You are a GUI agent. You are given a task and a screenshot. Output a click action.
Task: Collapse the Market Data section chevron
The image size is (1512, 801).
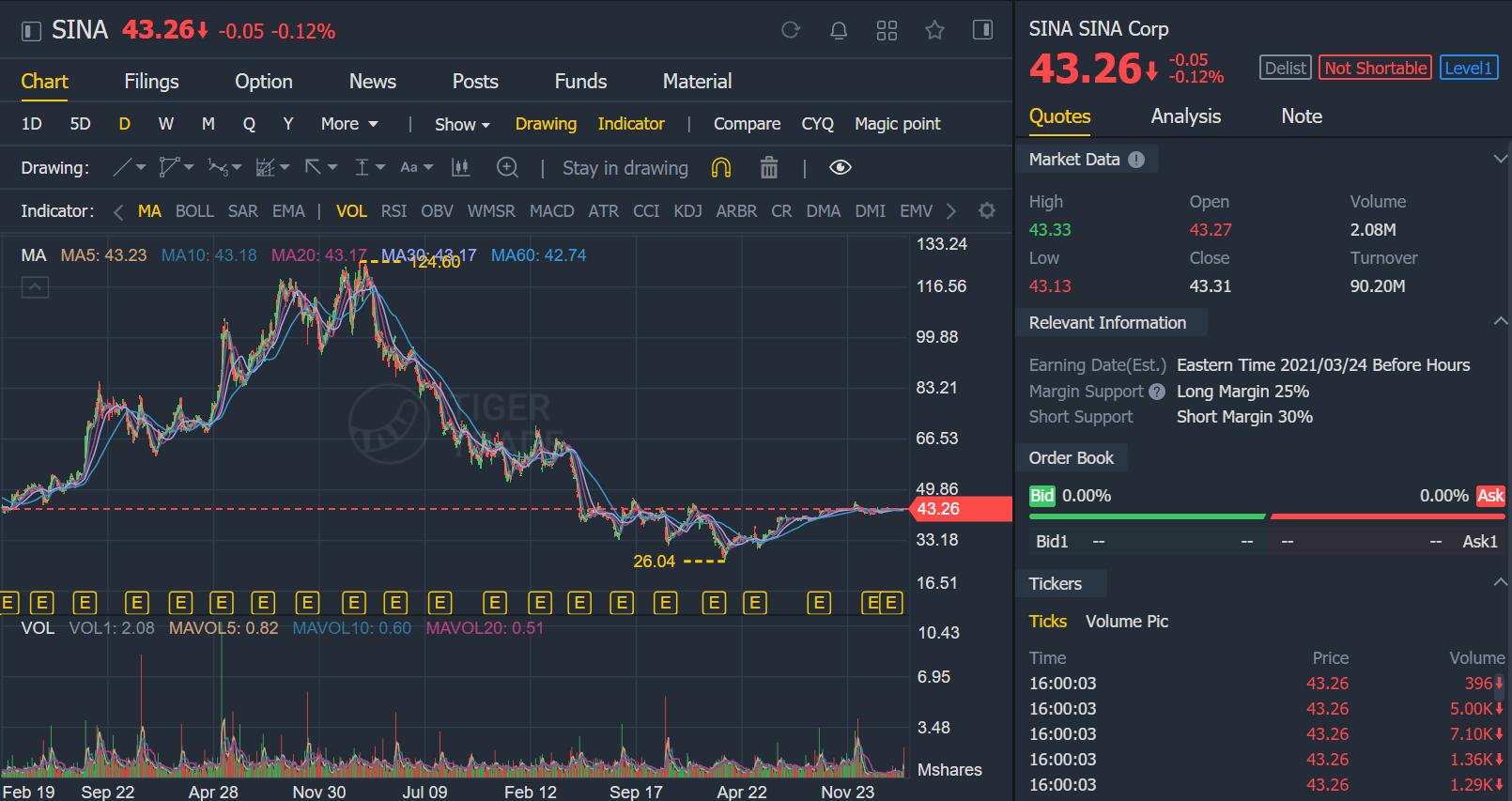[1500, 159]
